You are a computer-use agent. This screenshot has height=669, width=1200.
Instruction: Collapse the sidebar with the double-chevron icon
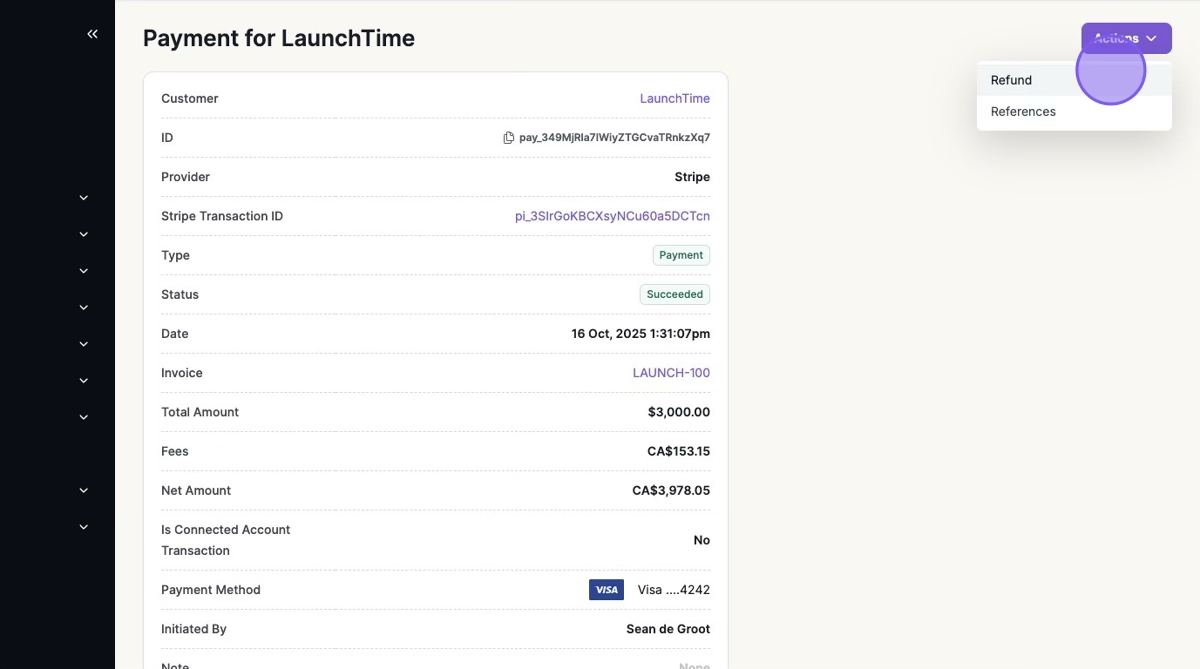(x=92, y=34)
